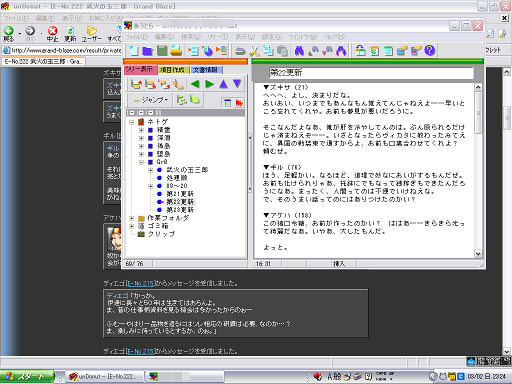
Task: Create a new file with the blank page icon
Action: (134, 51)
